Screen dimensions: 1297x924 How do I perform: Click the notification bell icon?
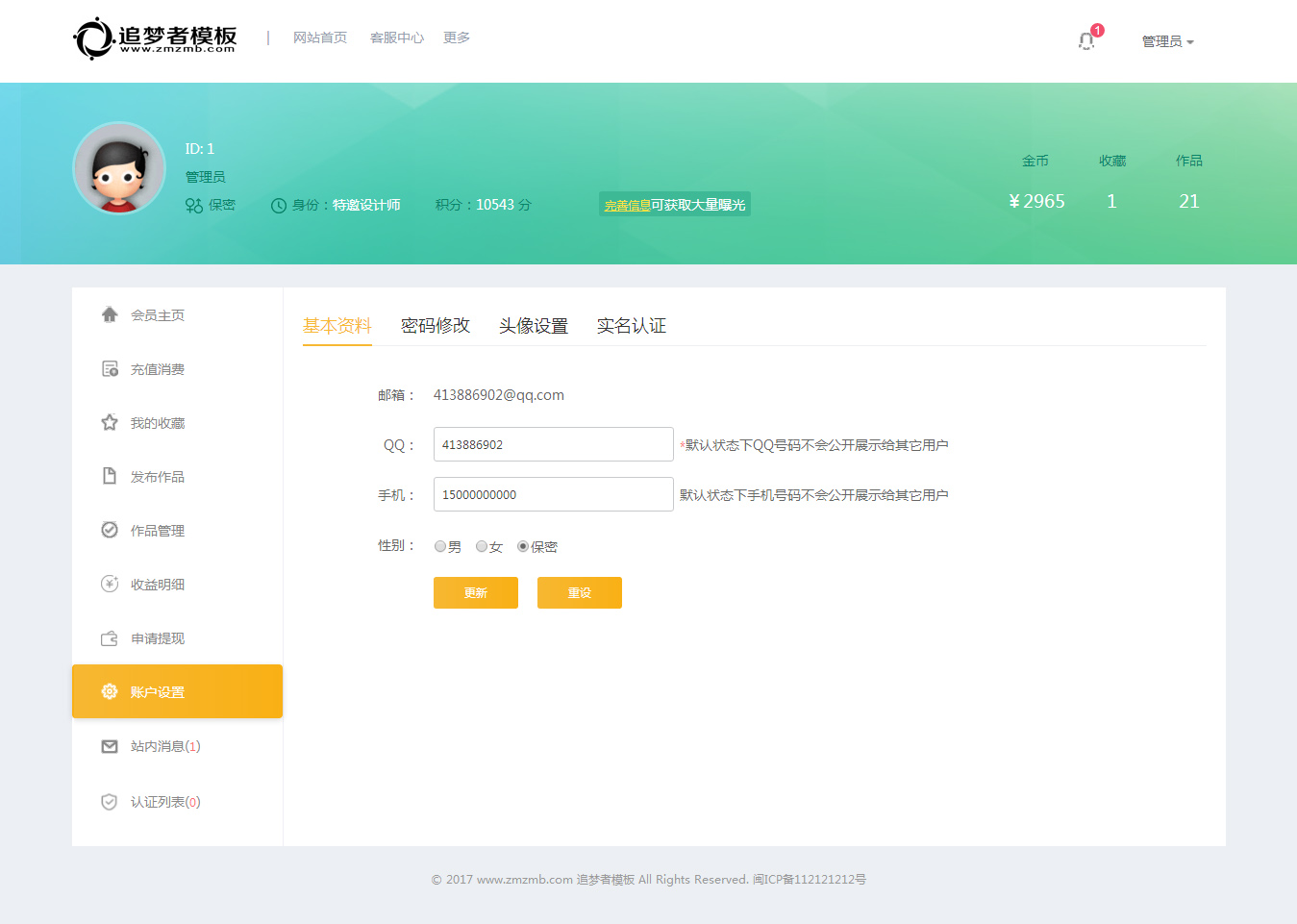1086,41
